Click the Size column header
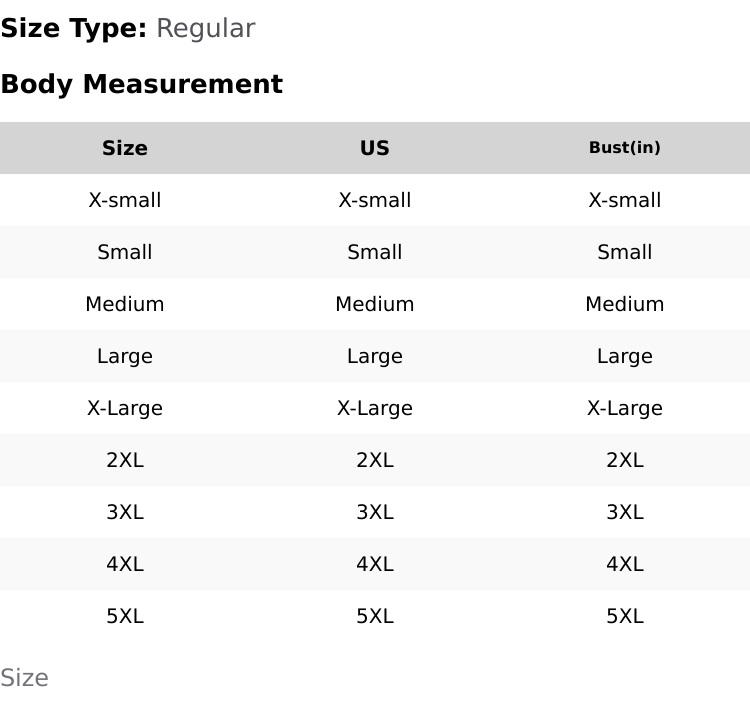The width and height of the screenshot is (750, 714). click(x=125, y=148)
